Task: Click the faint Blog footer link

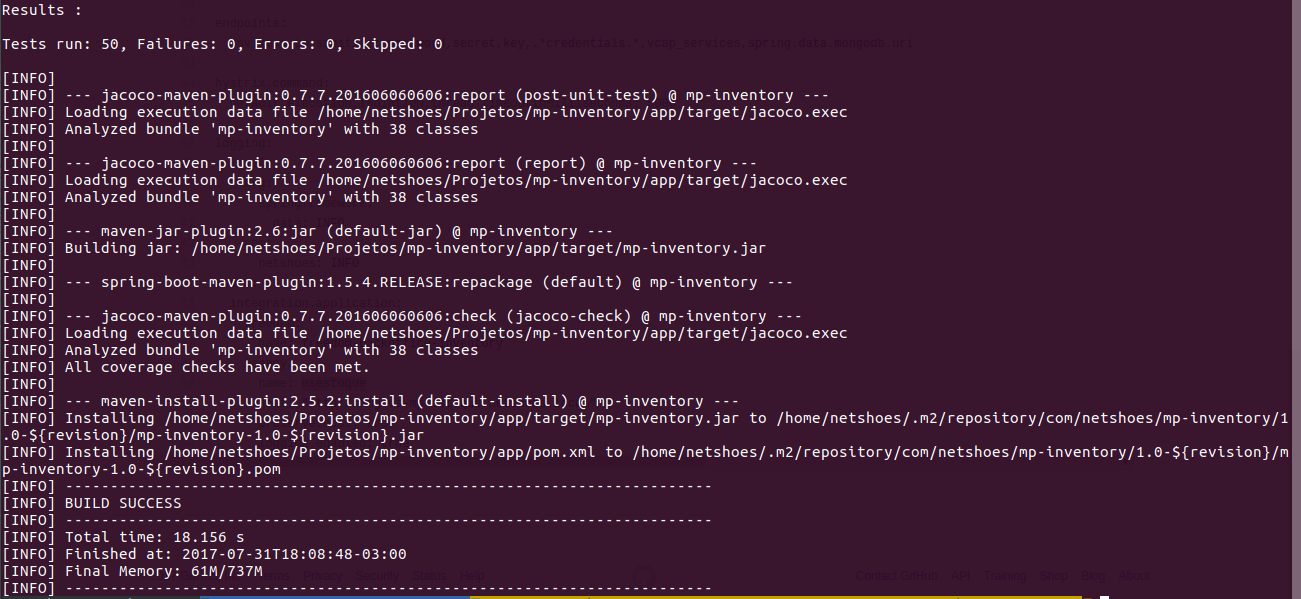Action: click(x=1092, y=576)
